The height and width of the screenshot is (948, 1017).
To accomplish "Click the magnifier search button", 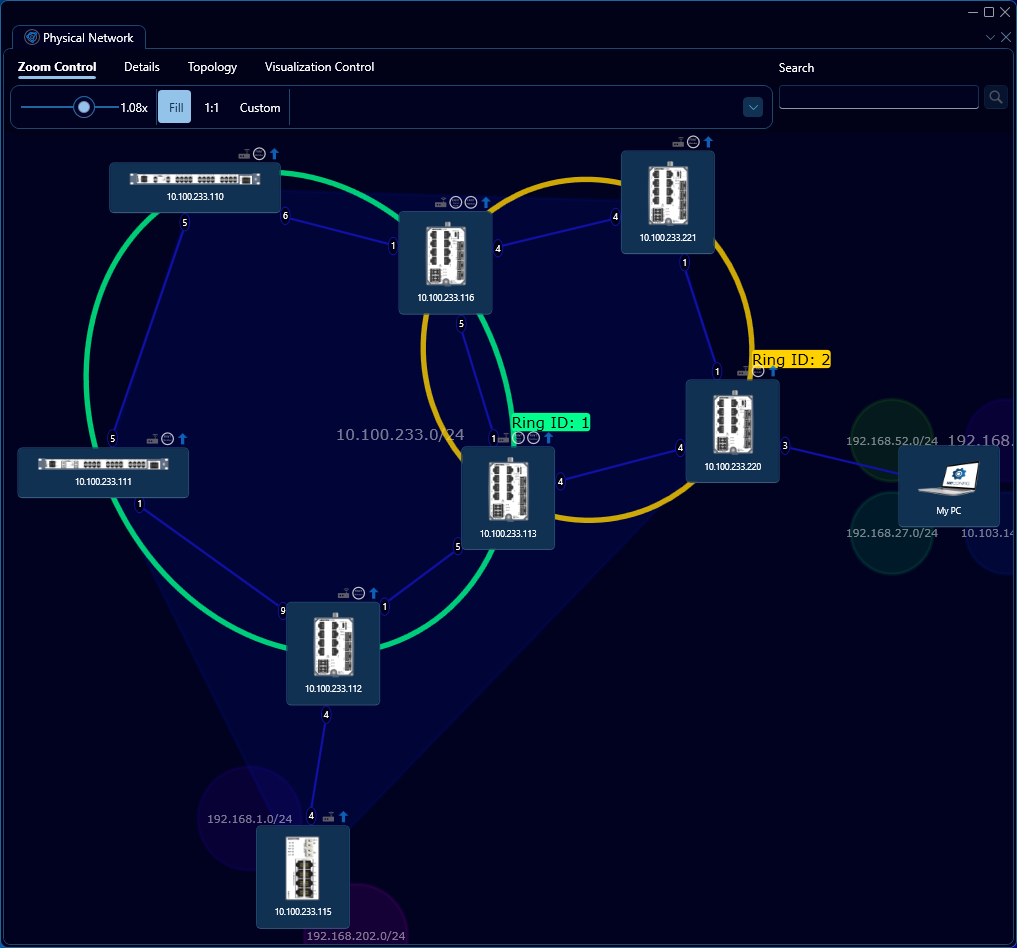I will [x=996, y=97].
